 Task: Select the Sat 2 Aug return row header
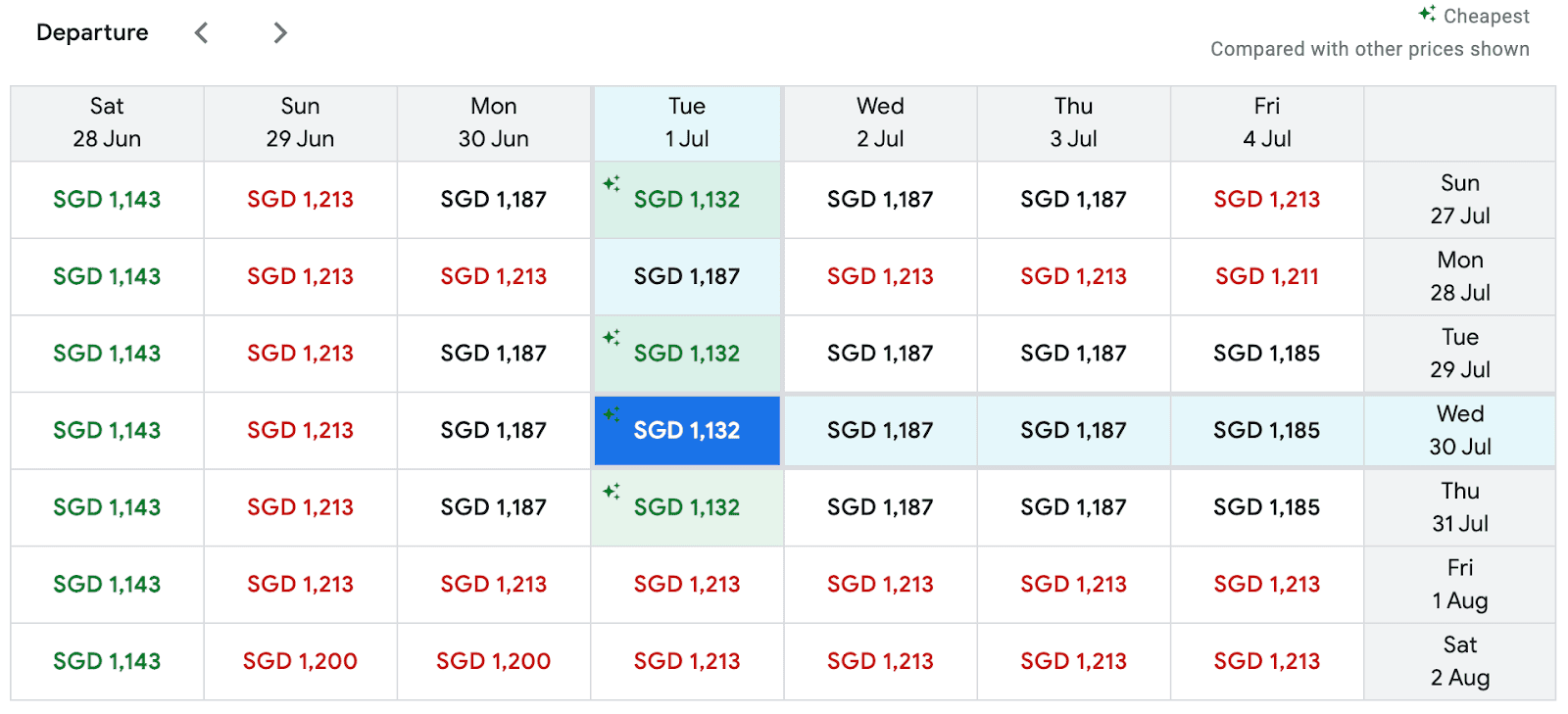[x=1459, y=661]
